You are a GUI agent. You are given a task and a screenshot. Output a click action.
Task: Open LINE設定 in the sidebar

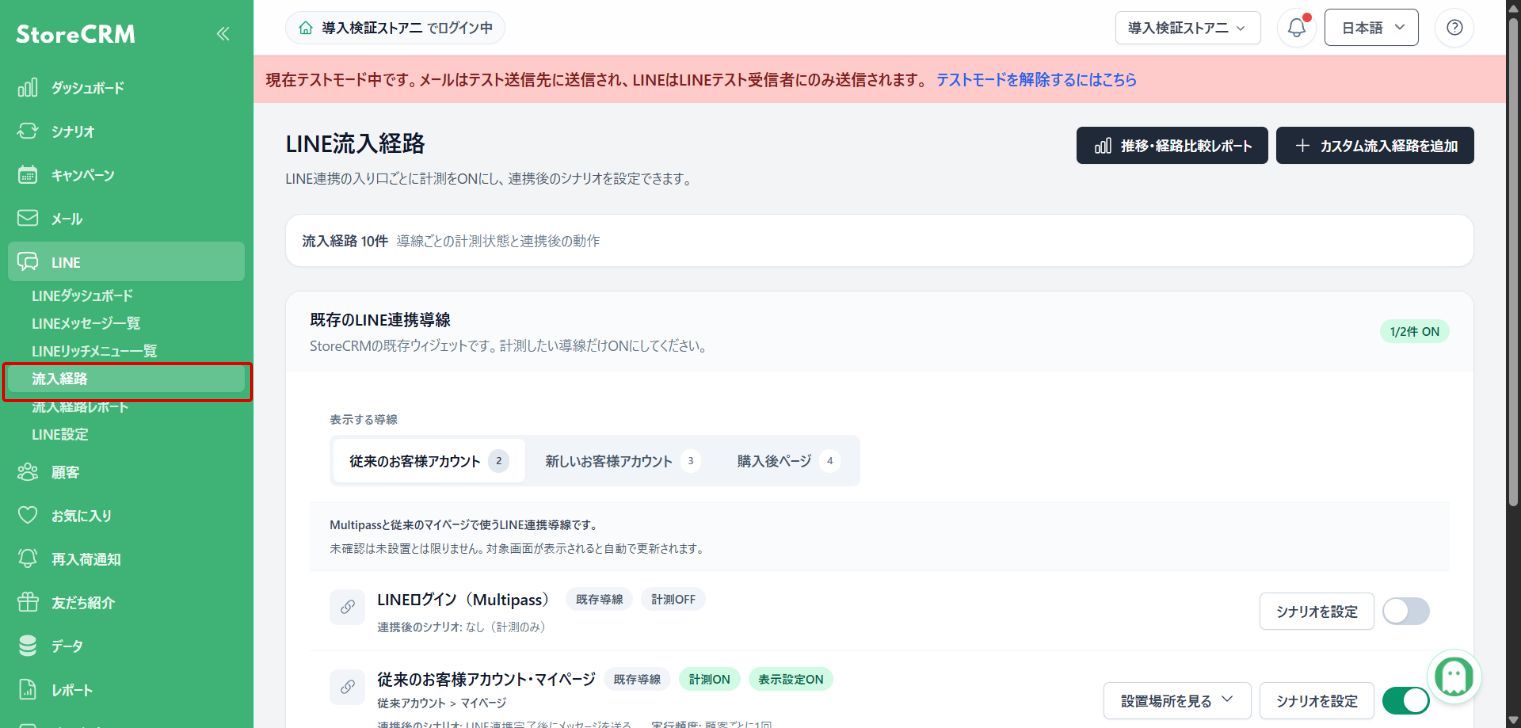point(60,434)
